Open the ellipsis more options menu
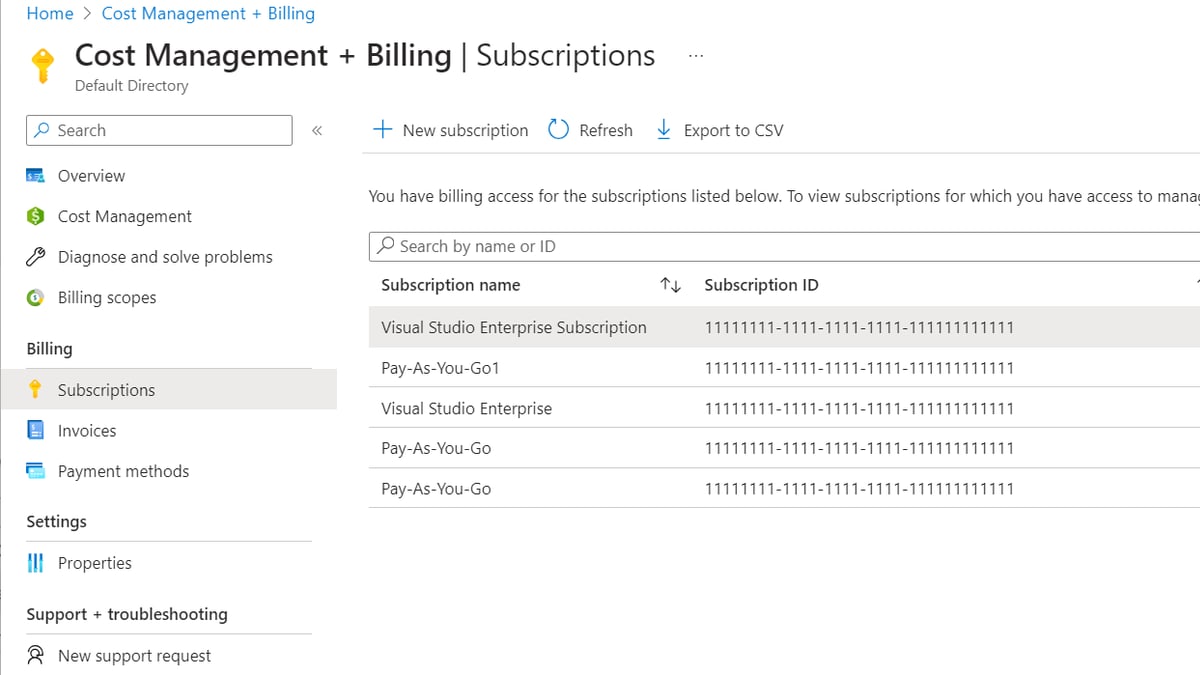This screenshot has width=1200, height=675. [x=696, y=56]
